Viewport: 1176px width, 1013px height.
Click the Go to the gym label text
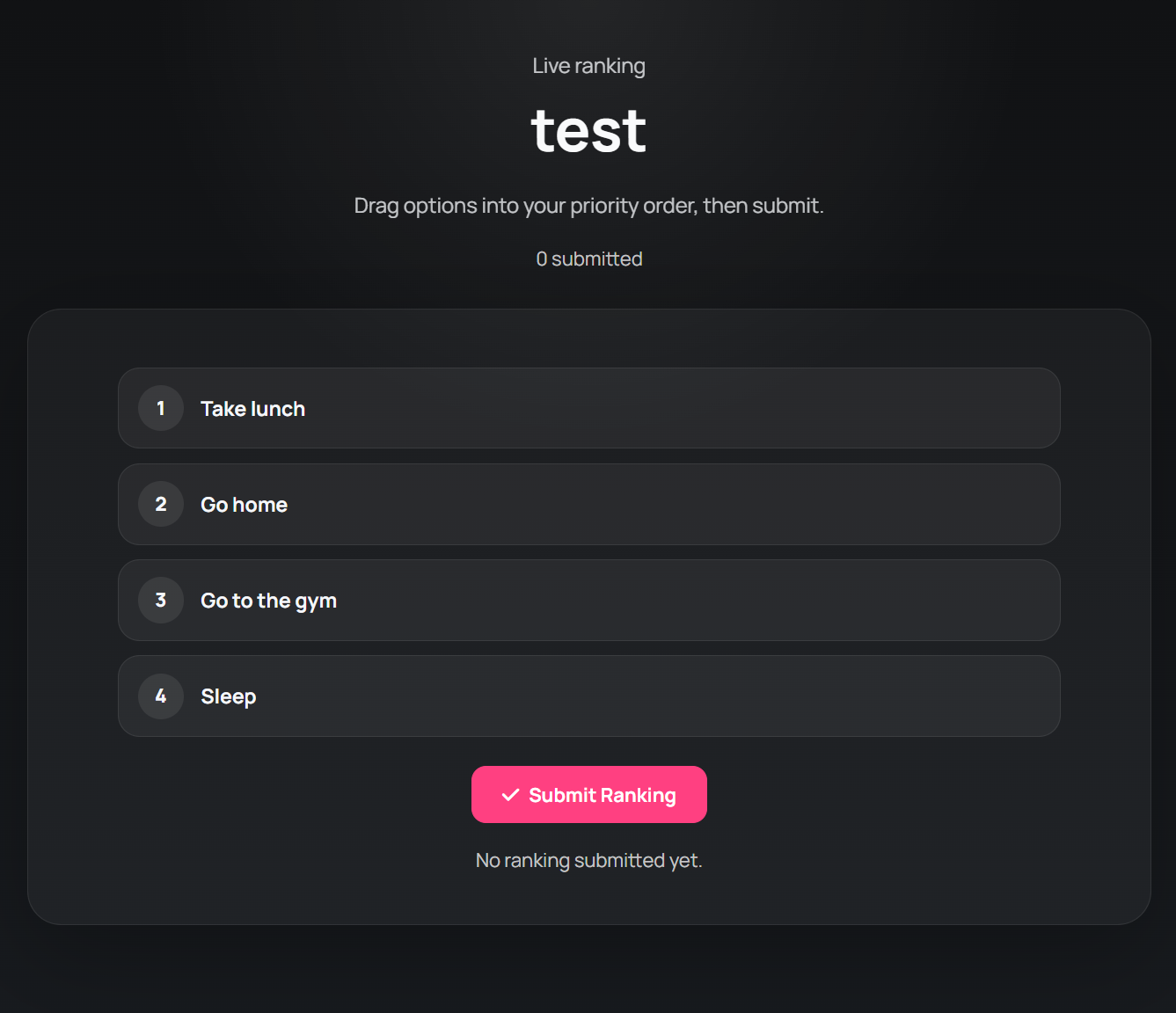268,600
